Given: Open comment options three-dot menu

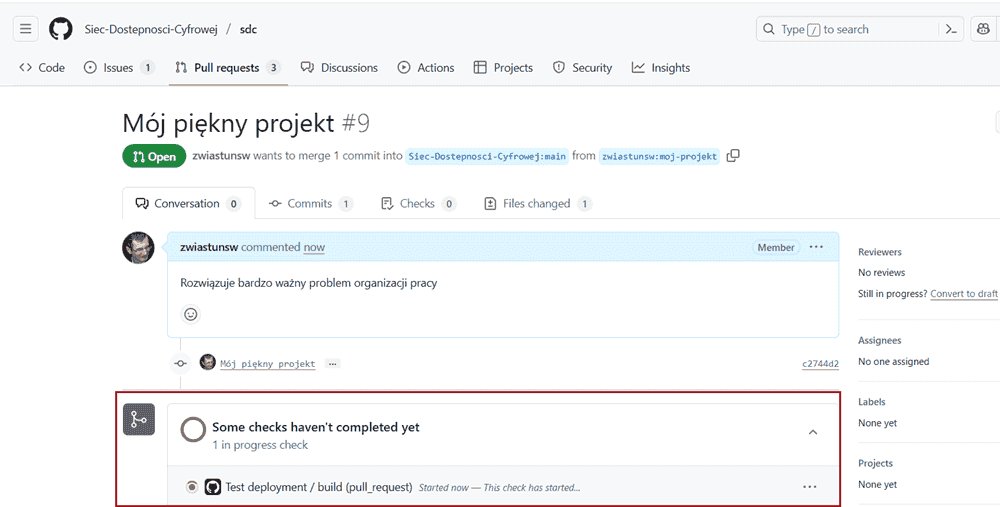Looking at the screenshot, I should point(816,247).
